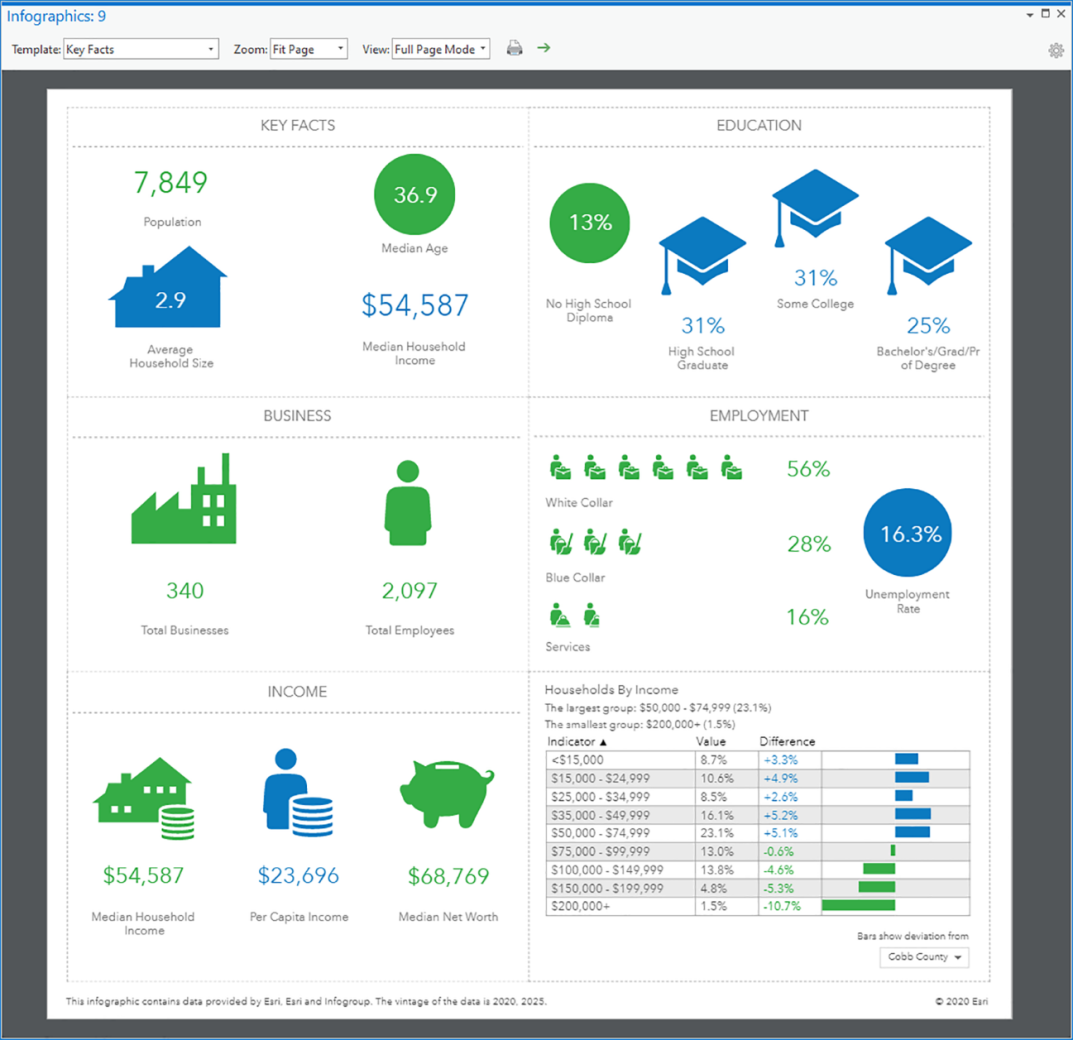Click the green export arrow icon

point(544,48)
